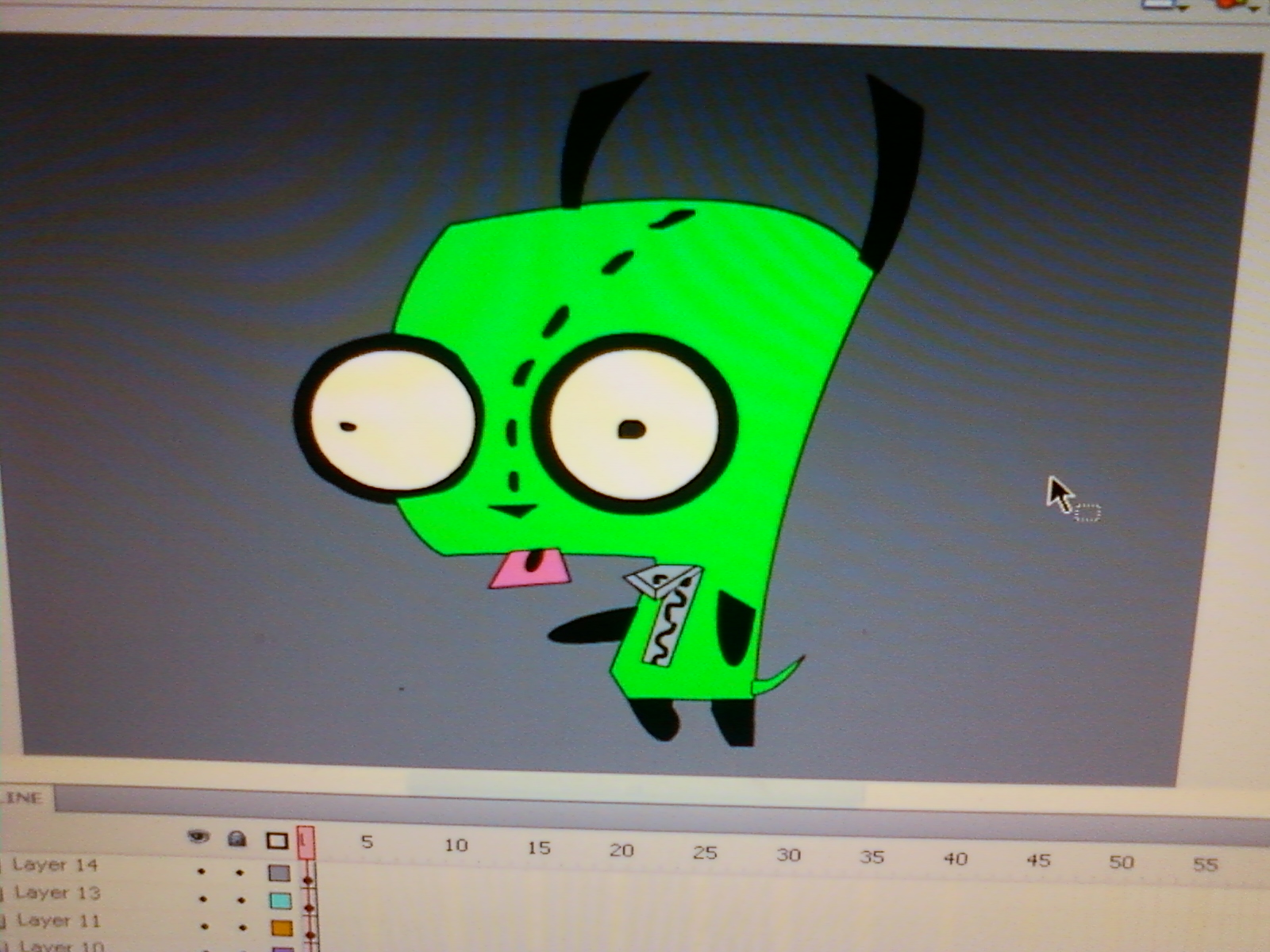Select Layer 10 in the timeline
Viewport: 1270px width, 952px height.
[62, 946]
